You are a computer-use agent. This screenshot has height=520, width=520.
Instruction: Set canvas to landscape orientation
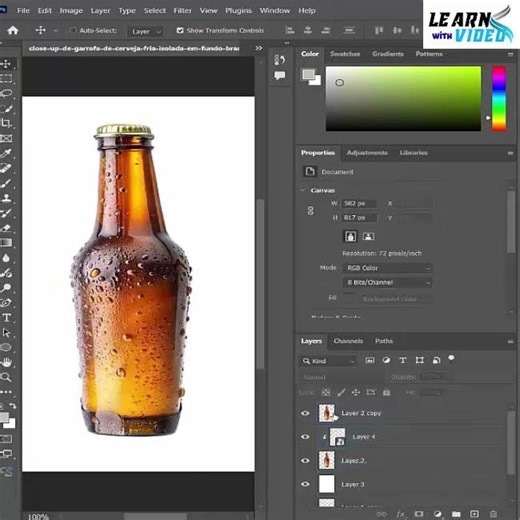click(368, 236)
